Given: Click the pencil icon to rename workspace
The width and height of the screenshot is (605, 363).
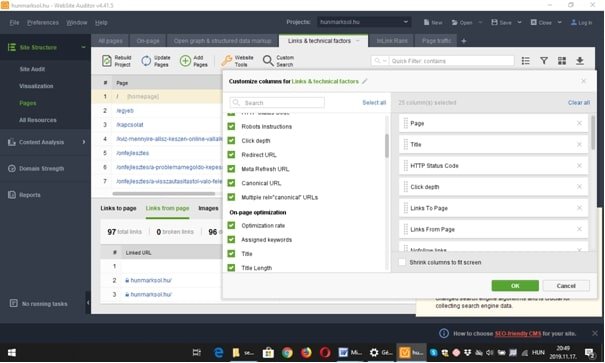Looking at the screenshot, I should (x=365, y=81).
